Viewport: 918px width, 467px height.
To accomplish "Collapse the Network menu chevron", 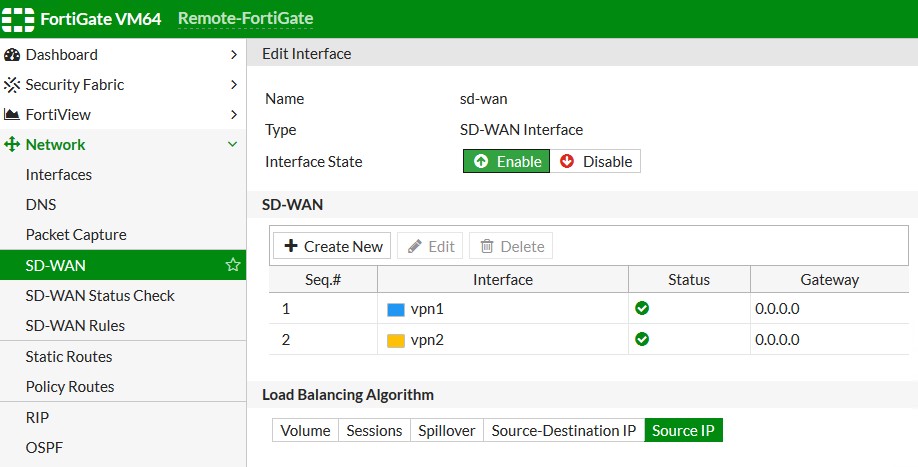I will pos(233,145).
